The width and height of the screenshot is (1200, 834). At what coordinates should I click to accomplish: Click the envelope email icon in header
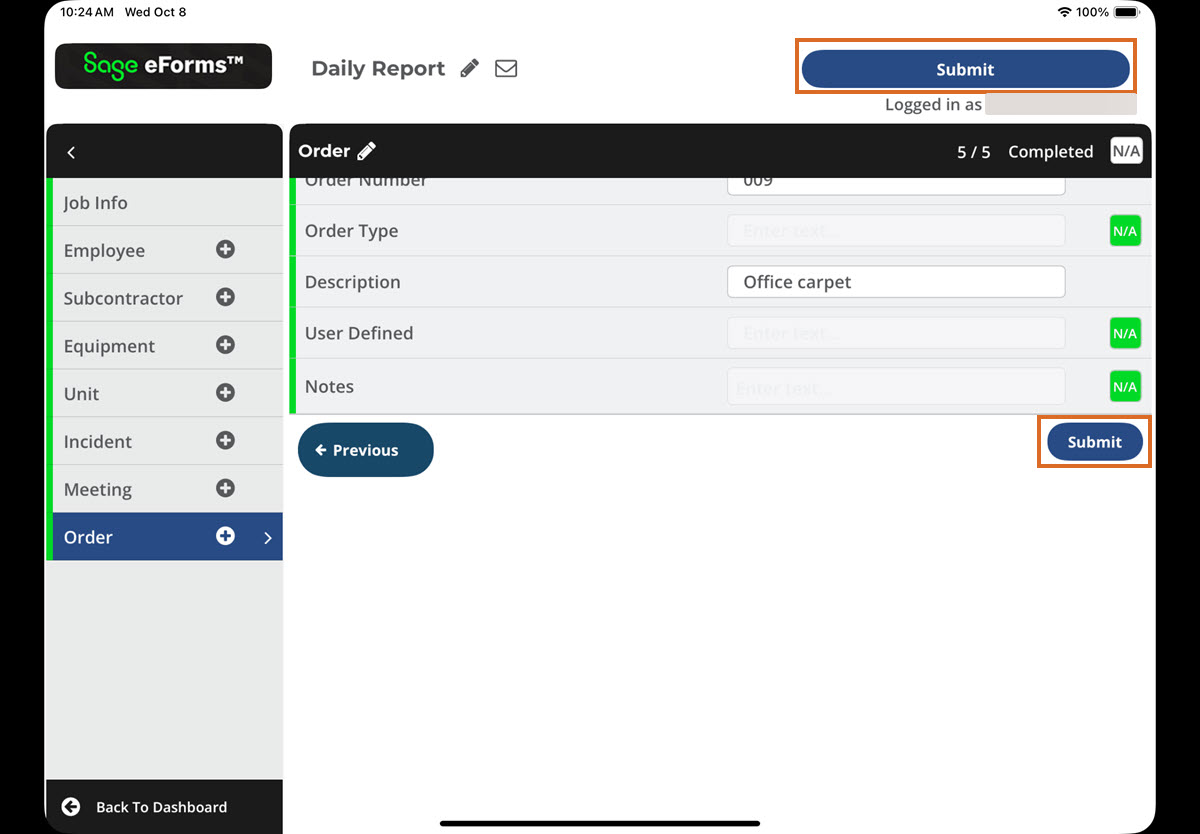tap(506, 69)
